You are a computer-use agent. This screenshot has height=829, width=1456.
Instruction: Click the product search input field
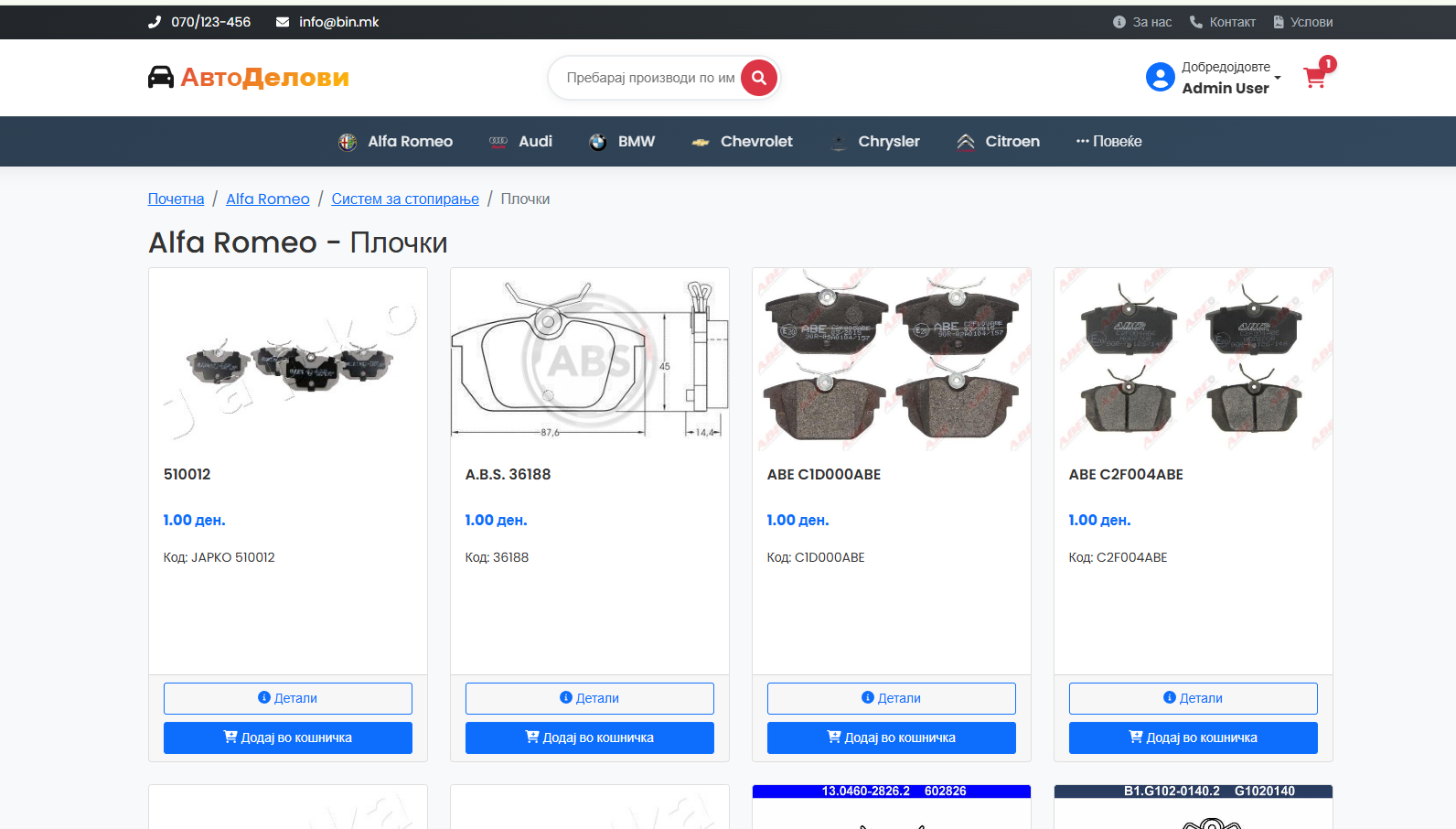pos(649,78)
